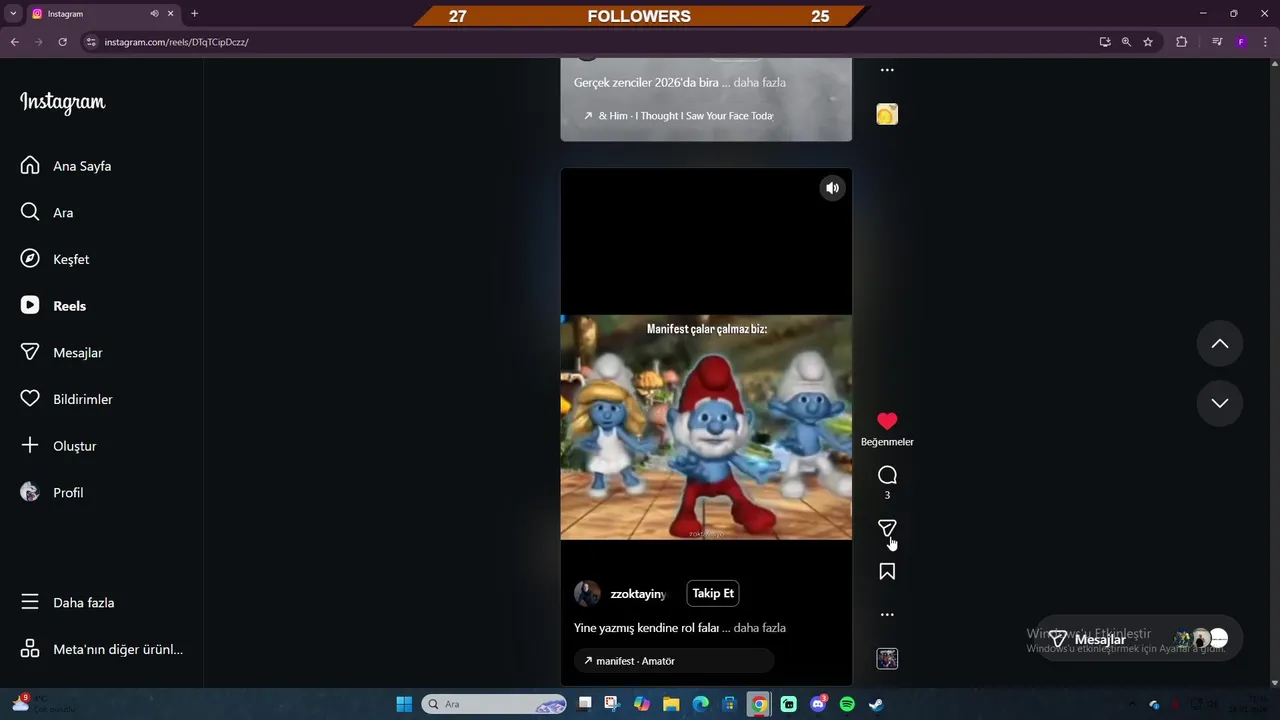Screen dimensions: 1280x720
Task: Open Windows Start menu
Action: pyautogui.click(x=404, y=704)
